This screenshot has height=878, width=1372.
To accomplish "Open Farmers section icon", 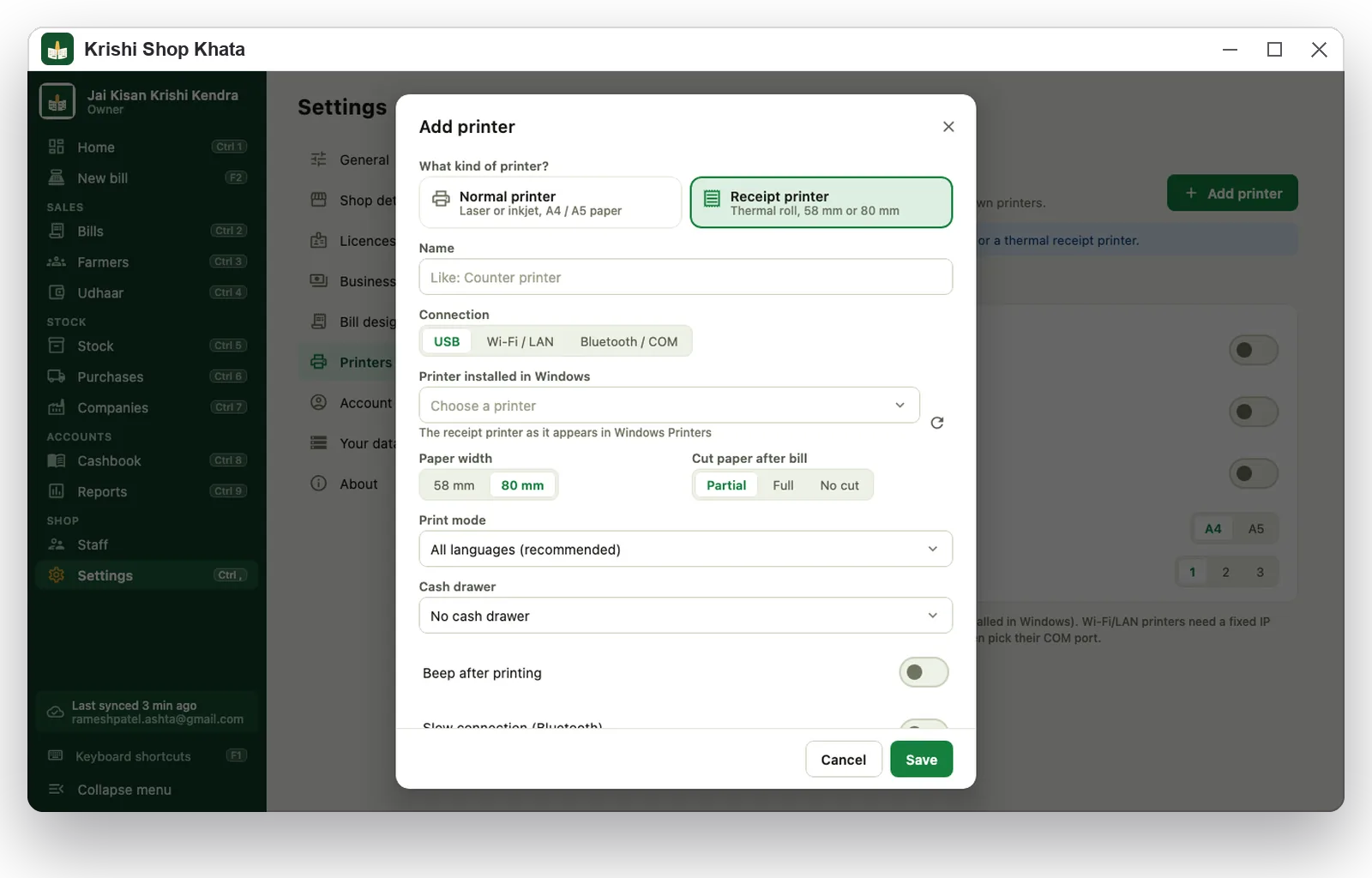I will click(x=57, y=262).
